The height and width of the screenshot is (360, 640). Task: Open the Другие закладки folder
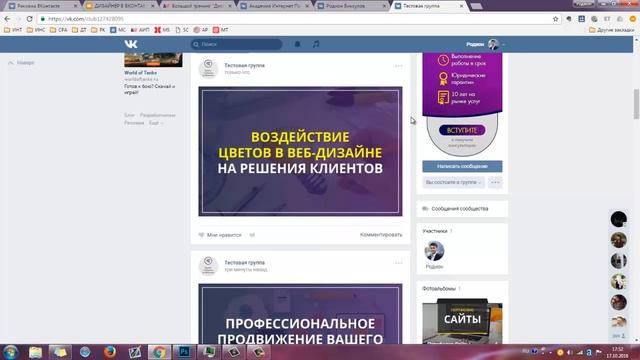(611, 30)
